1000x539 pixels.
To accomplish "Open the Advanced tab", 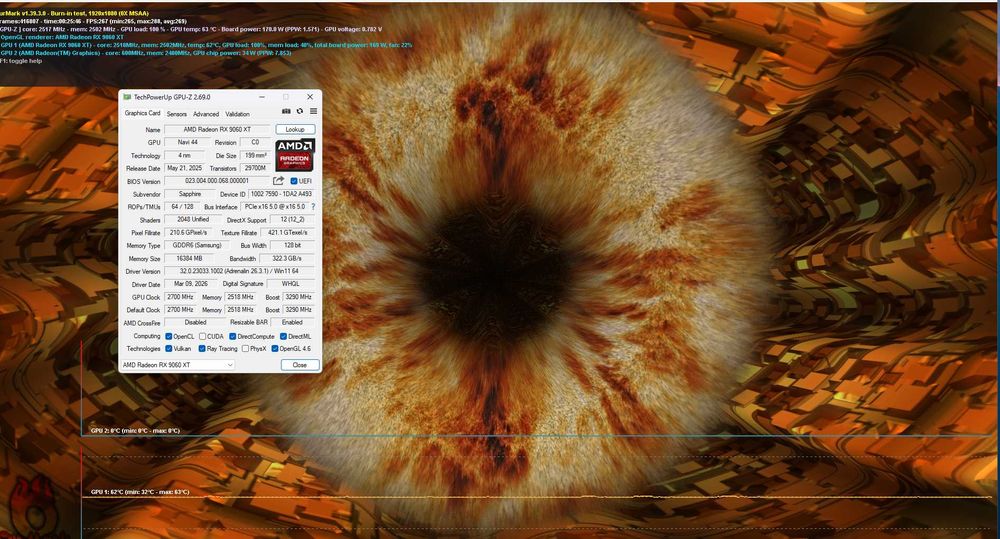I will point(206,114).
